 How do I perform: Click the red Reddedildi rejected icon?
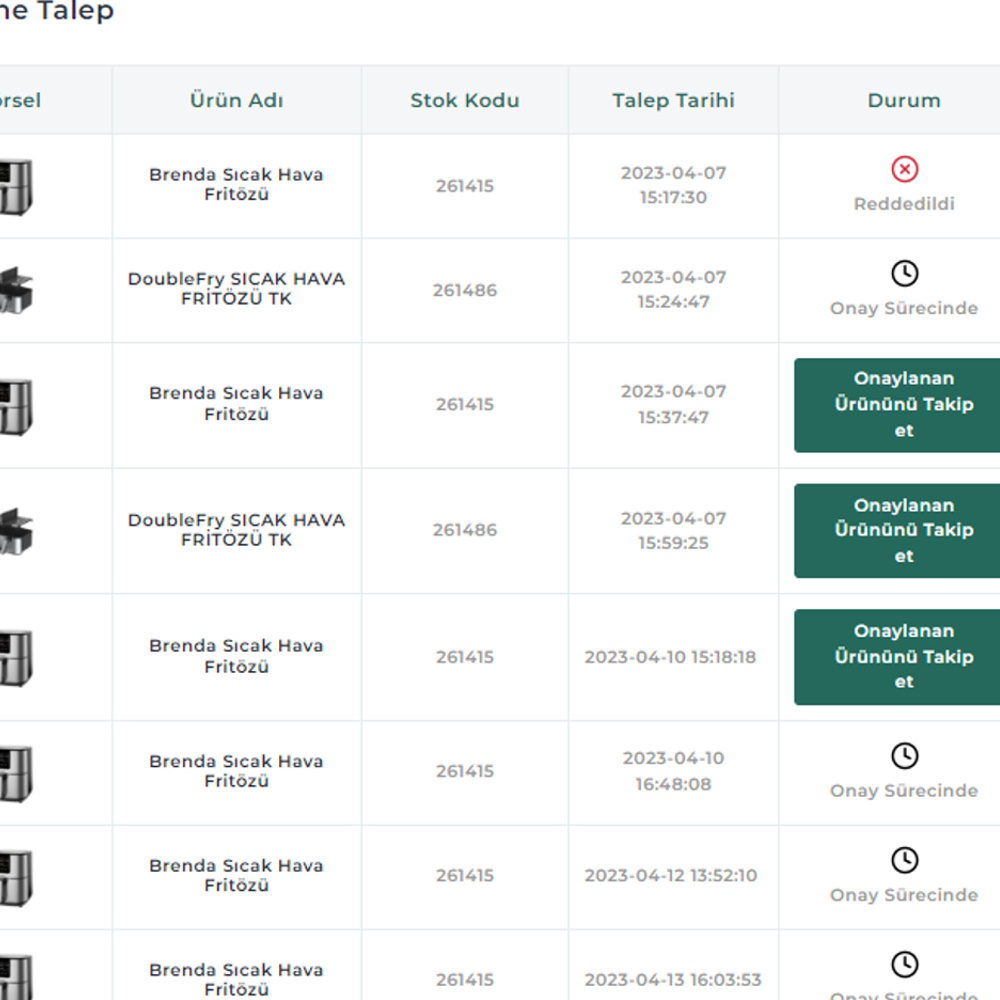coord(904,169)
